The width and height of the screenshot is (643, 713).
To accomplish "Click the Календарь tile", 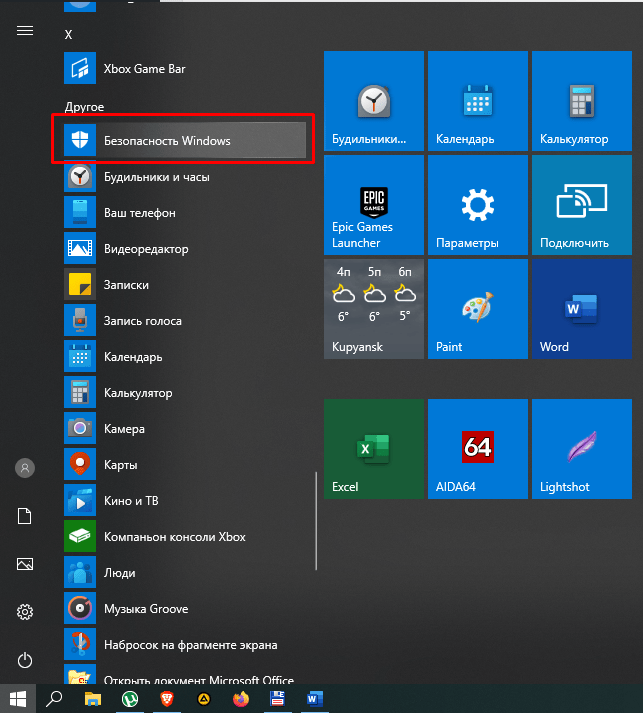I will click(x=478, y=101).
